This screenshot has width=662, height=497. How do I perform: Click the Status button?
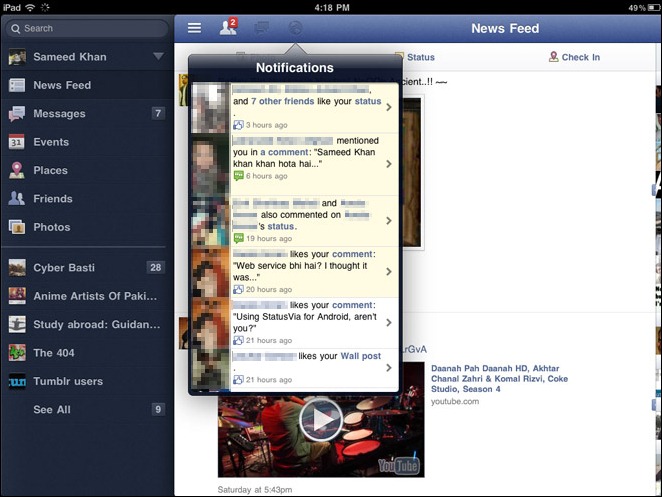pyautogui.click(x=415, y=57)
